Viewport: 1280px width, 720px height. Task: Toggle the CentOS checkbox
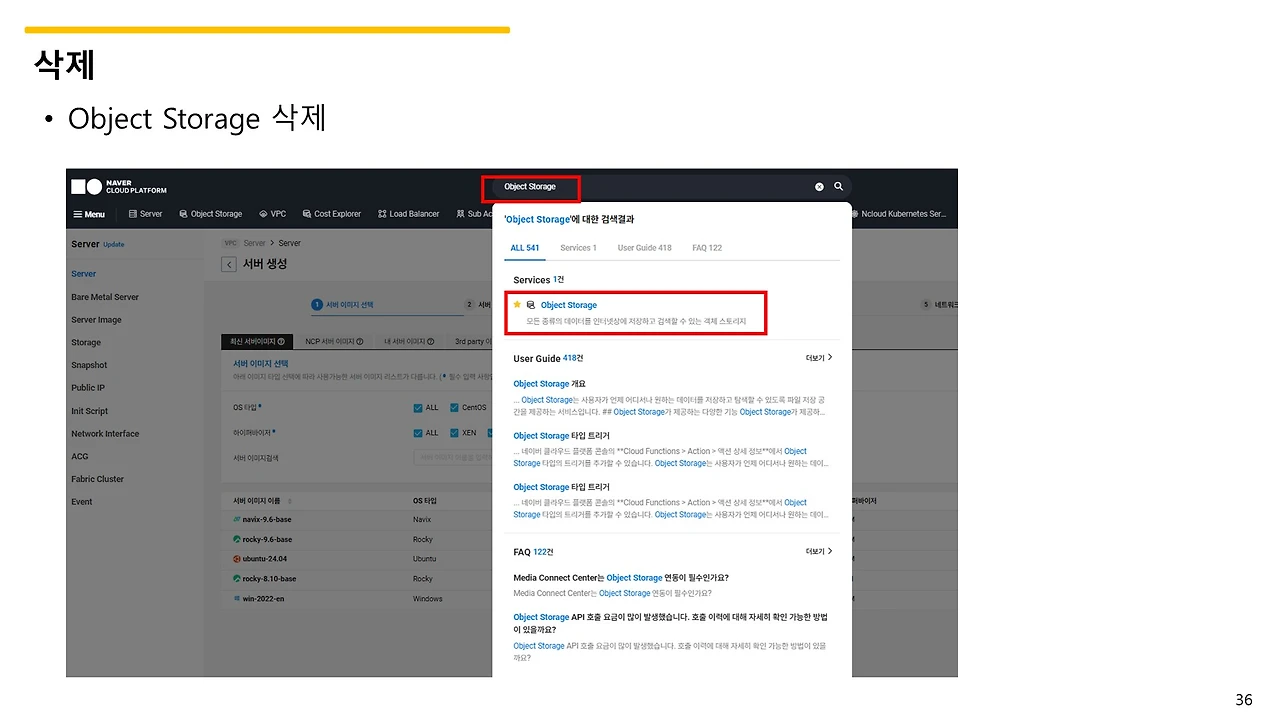pos(454,408)
